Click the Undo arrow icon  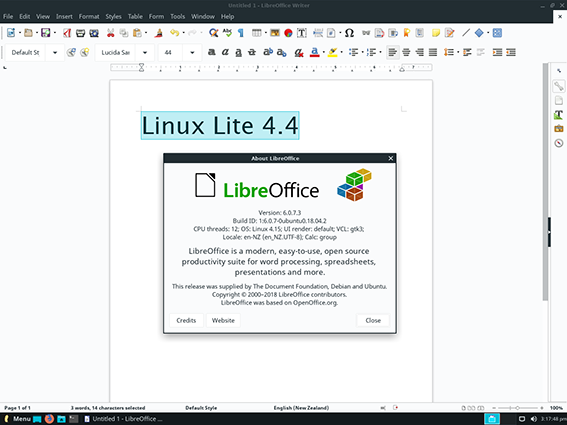175,33
